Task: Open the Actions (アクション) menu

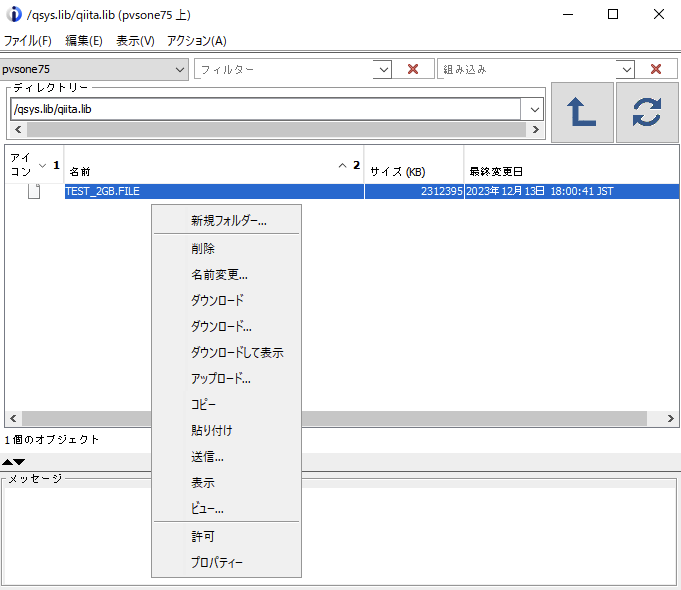Action: click(x=197, y=41)
